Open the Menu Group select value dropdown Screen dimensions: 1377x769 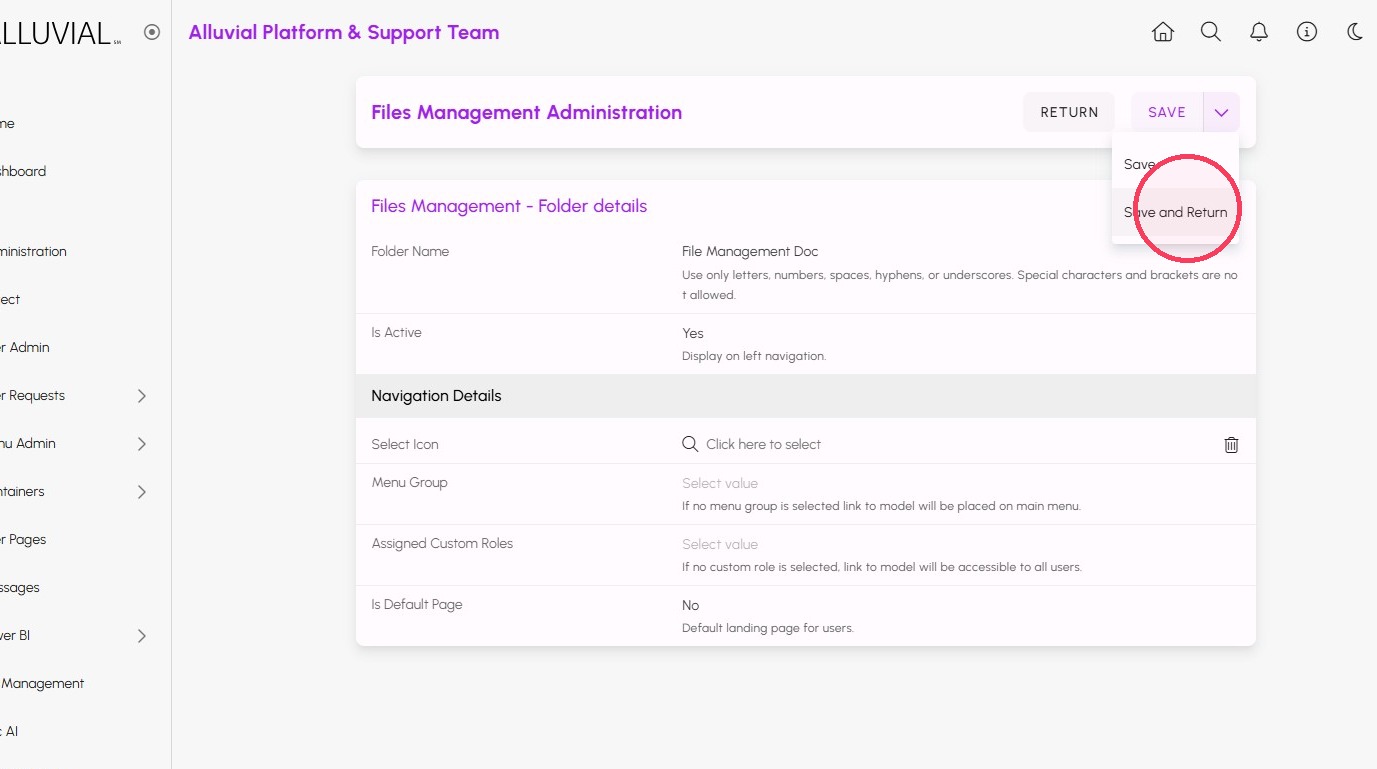click(720, 483)
